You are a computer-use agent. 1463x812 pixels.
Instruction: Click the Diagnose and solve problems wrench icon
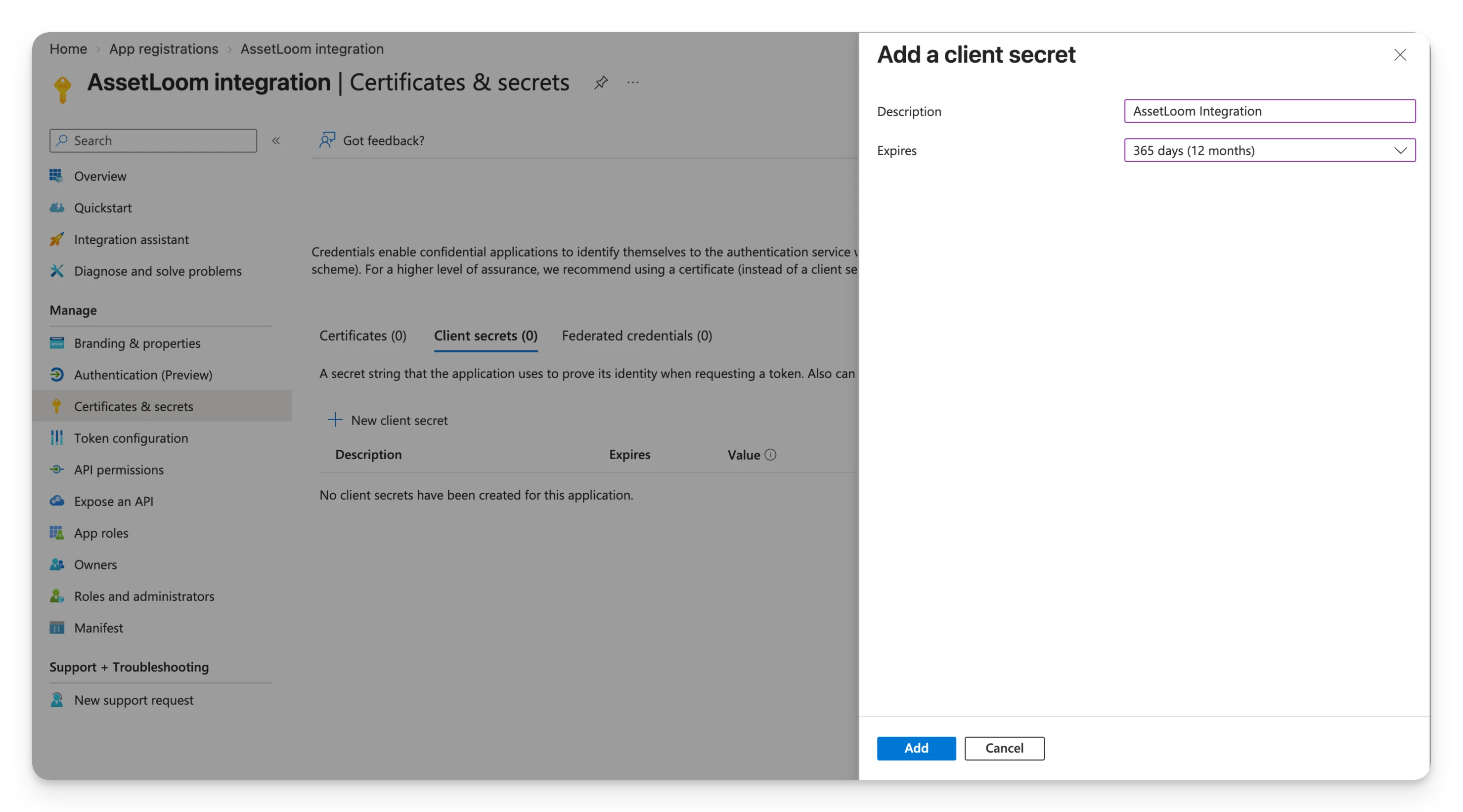pos(56,271)
